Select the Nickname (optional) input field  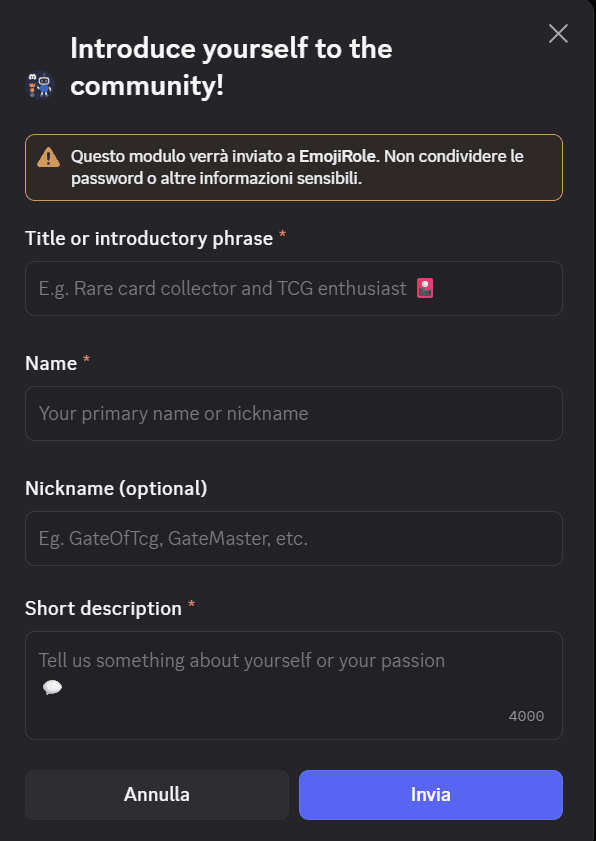pos(294,538)
